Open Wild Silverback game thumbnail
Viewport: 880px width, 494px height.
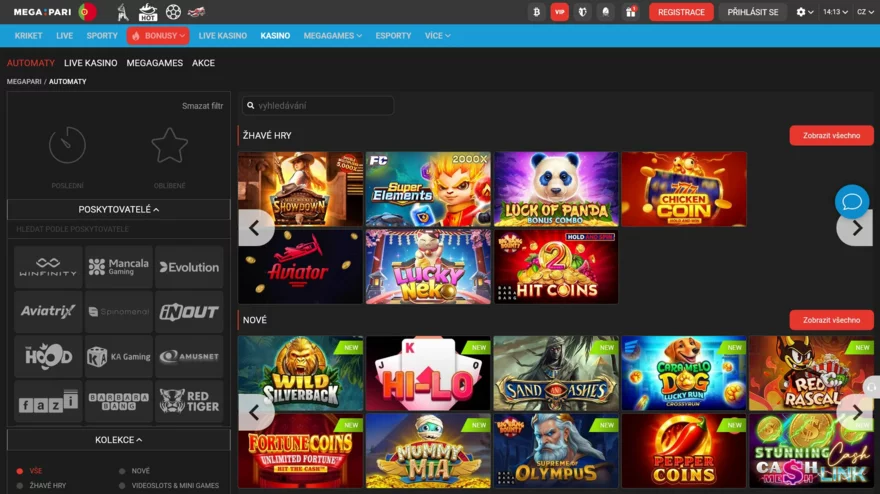point(300,373)
